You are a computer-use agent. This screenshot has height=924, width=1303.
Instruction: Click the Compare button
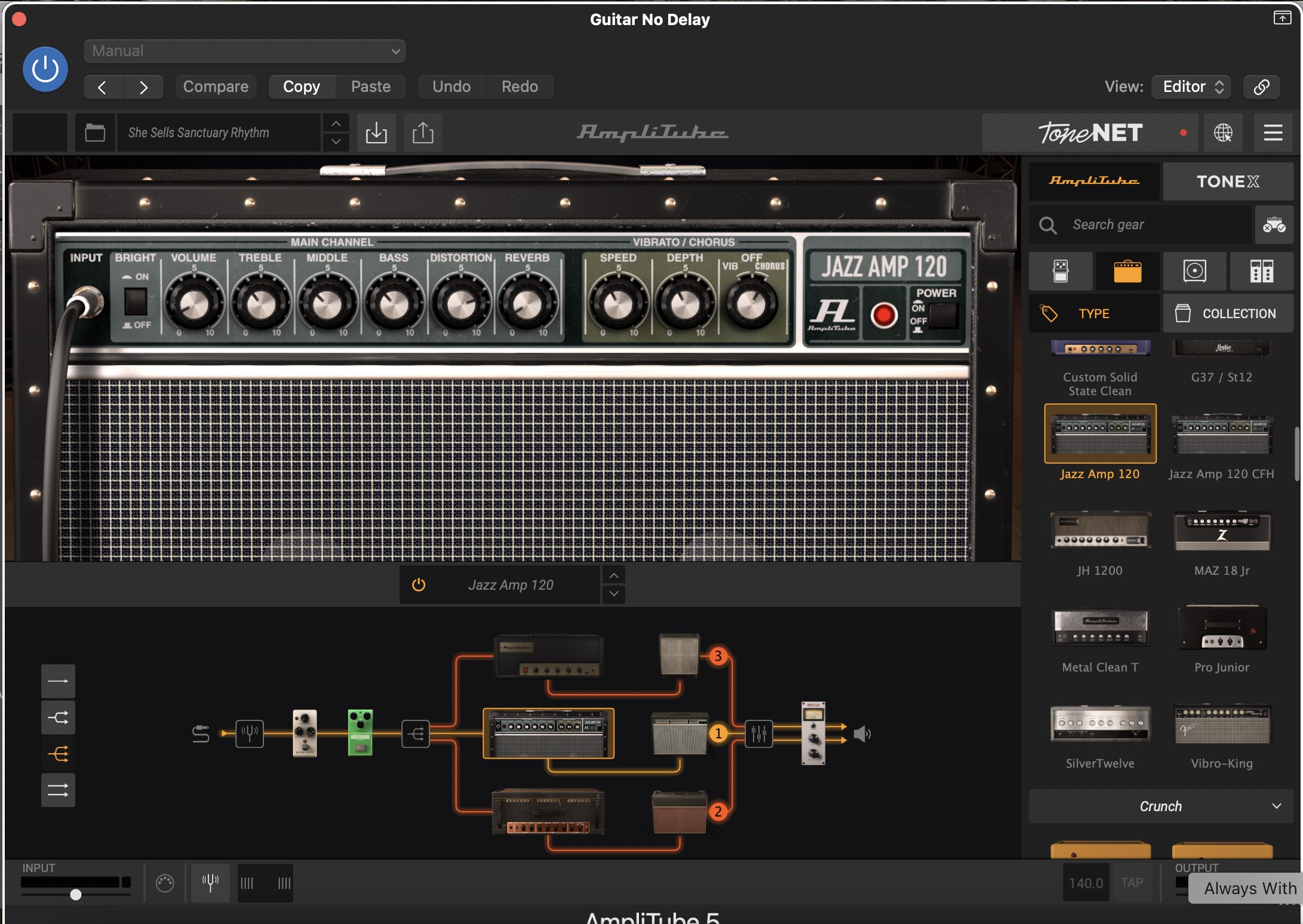click(216, 87)
